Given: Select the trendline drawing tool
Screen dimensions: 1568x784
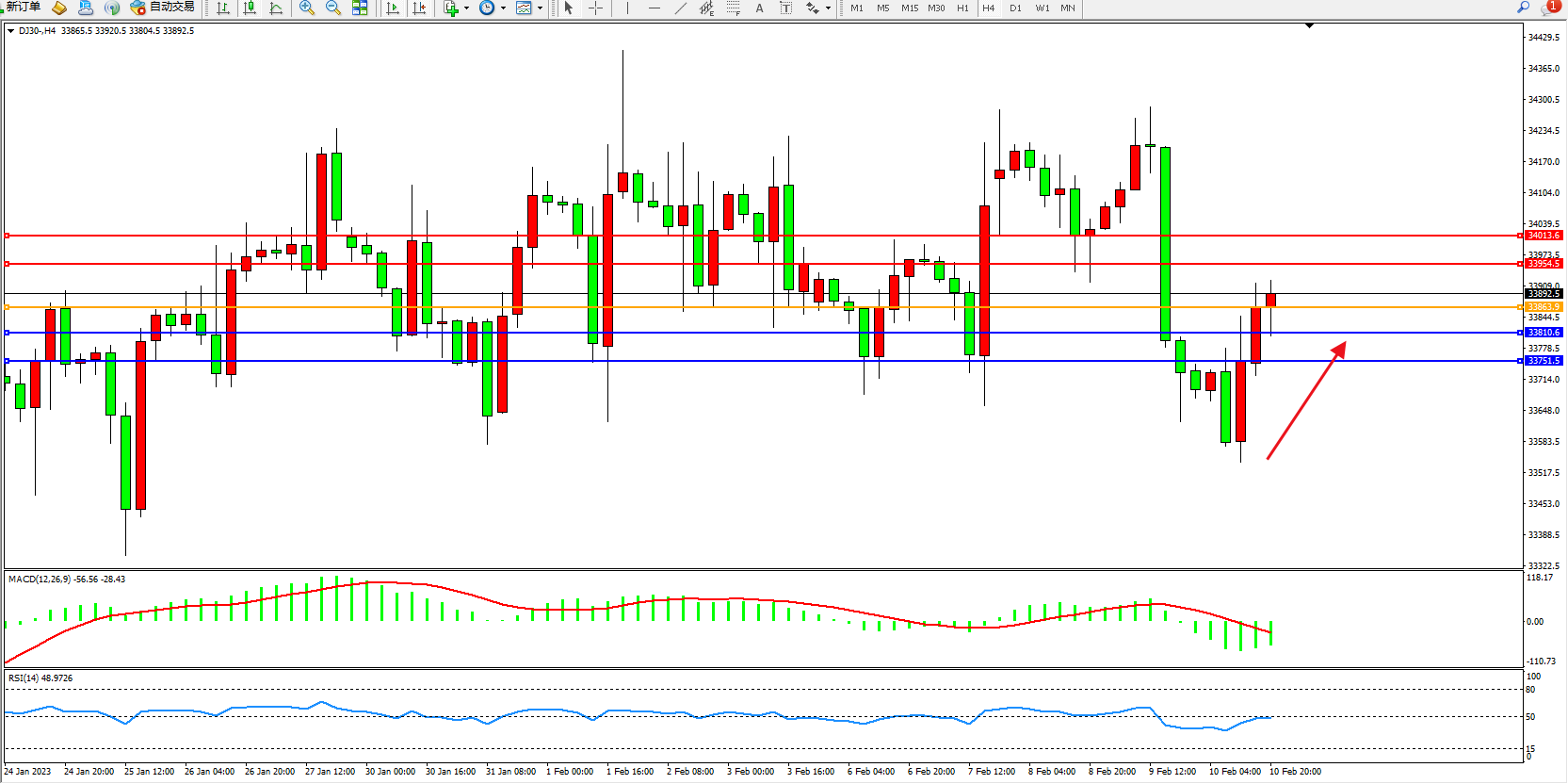Looking at the screenshot, I should pyautogui.click(x=681, y=8).
